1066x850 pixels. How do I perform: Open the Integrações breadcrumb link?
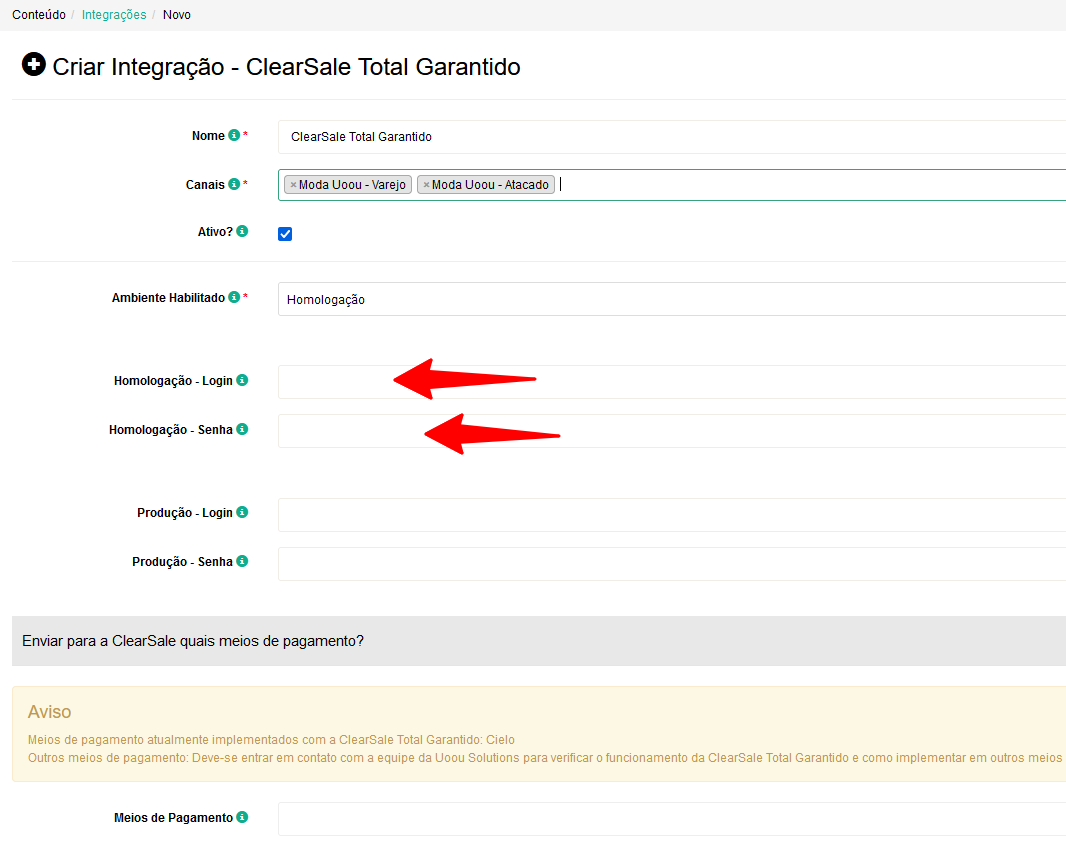tap(114, 15)
